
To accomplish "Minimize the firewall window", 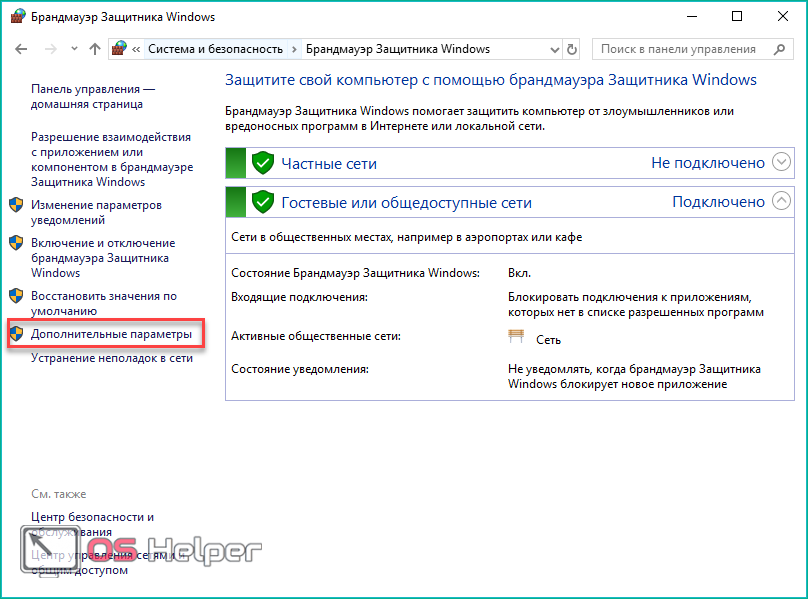I will pyautogui.click(x=692, y=16).
